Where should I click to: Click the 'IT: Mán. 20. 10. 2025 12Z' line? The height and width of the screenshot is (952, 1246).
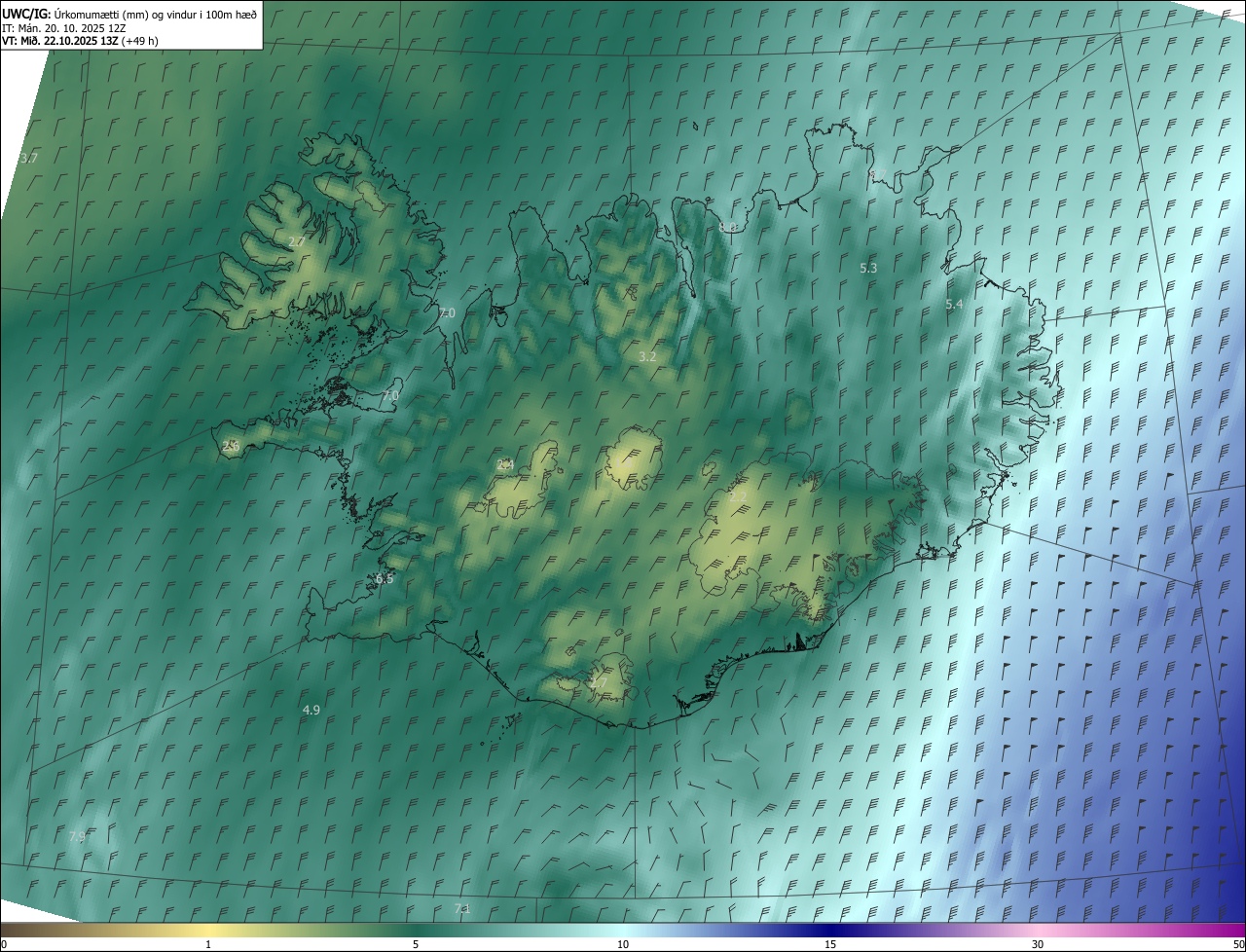63,27
